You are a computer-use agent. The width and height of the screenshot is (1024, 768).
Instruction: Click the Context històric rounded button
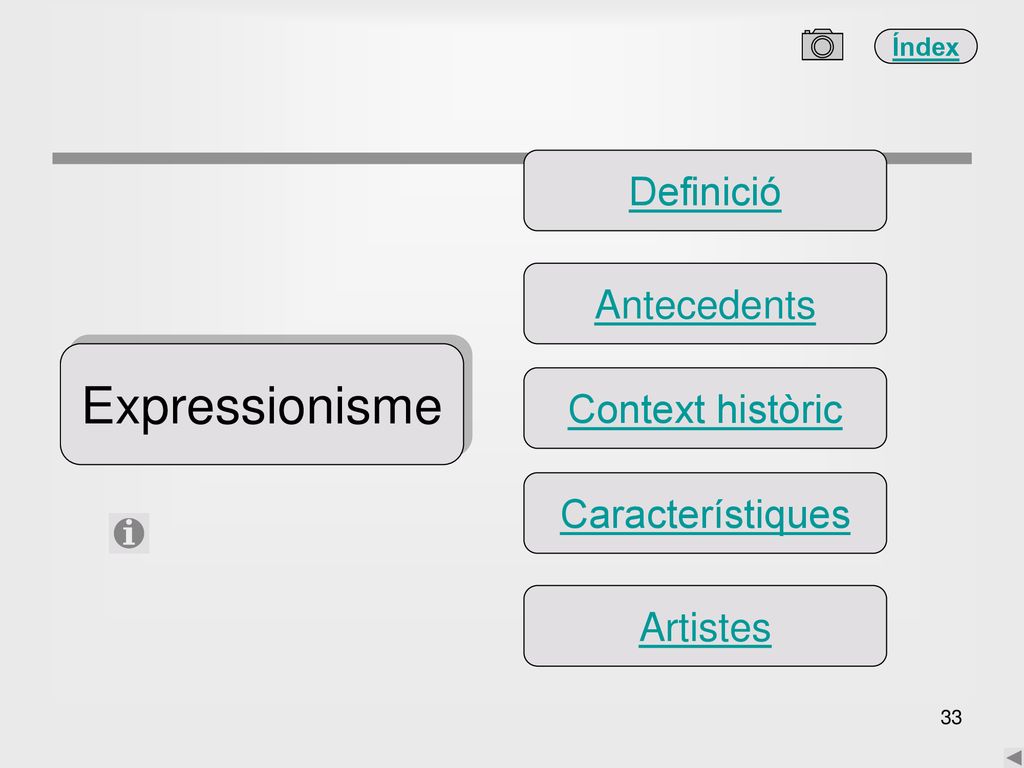(x=705, y=408)
